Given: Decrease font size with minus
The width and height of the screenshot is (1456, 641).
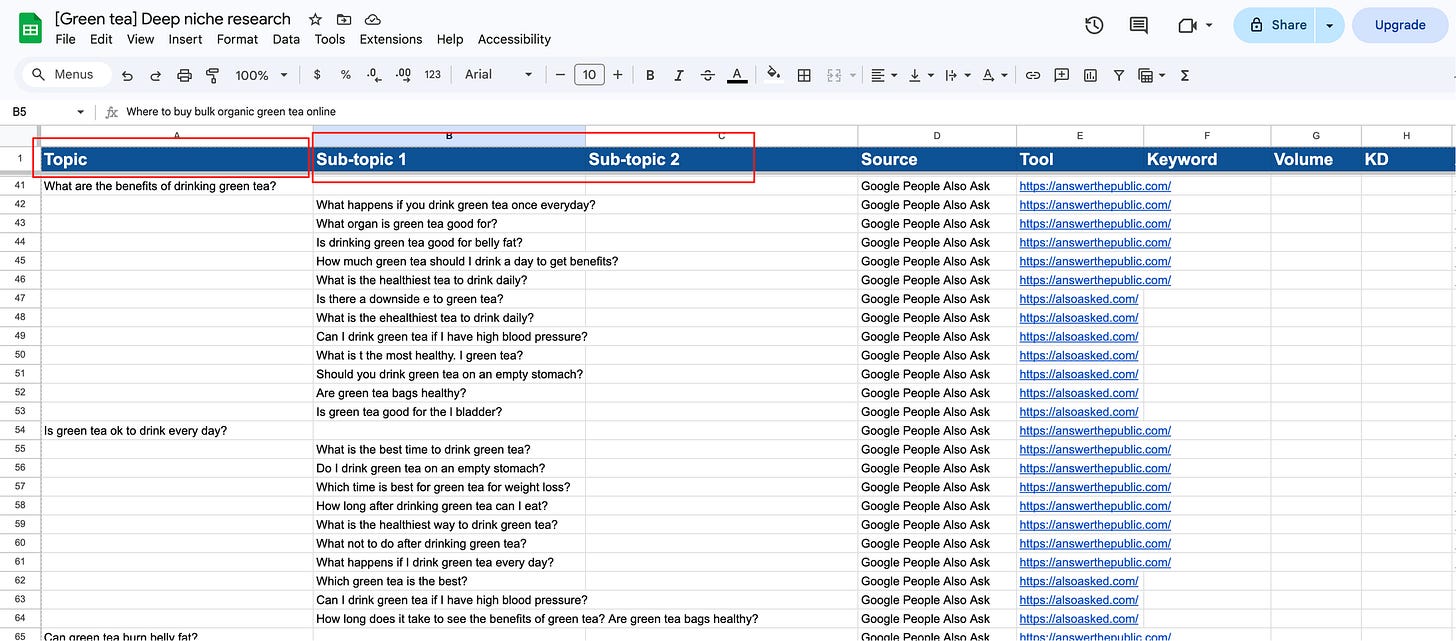Looking at the screenshot, I should pyautogui.click(x=560, y=75).
